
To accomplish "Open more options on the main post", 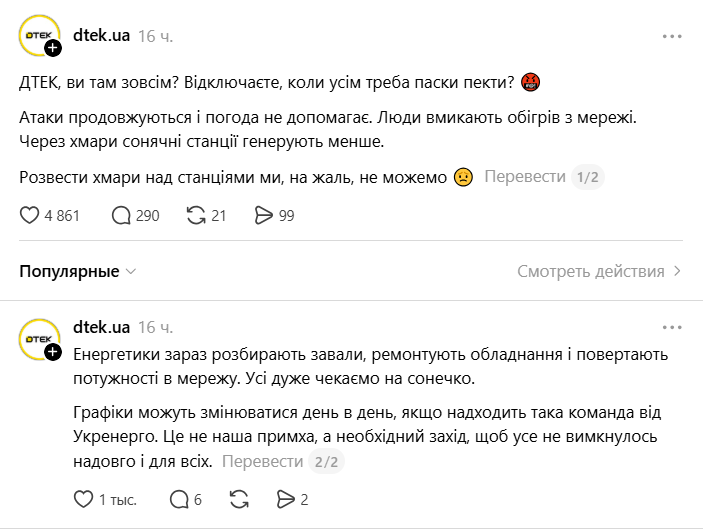I will tap(672, 37).
